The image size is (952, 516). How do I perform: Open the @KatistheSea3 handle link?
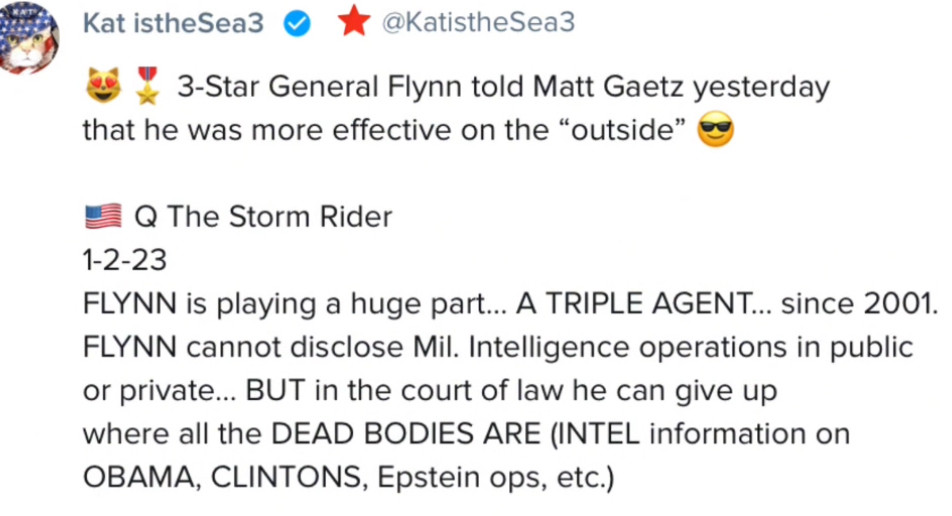479,23
